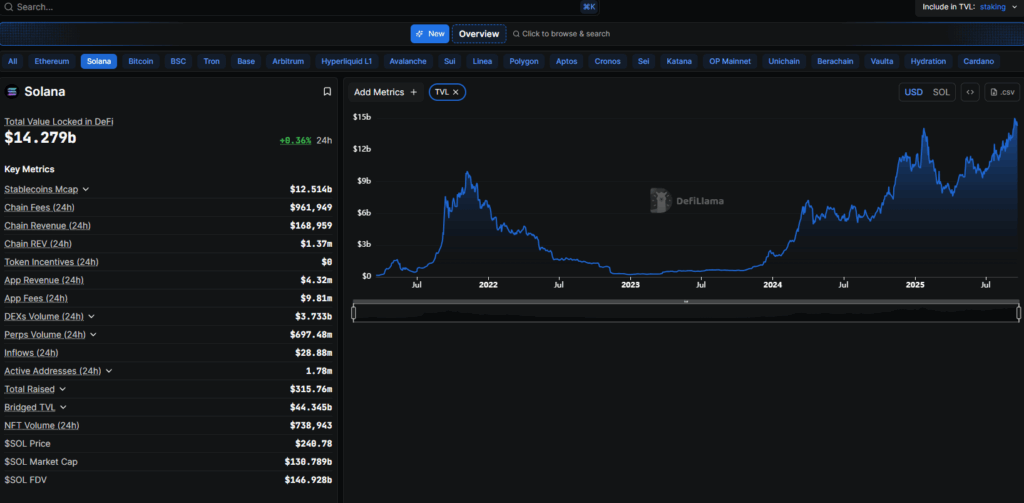Click the App Revenue (24h) label
The width and height of the screenshot is (1024, 503).
(x=44, y=280)
